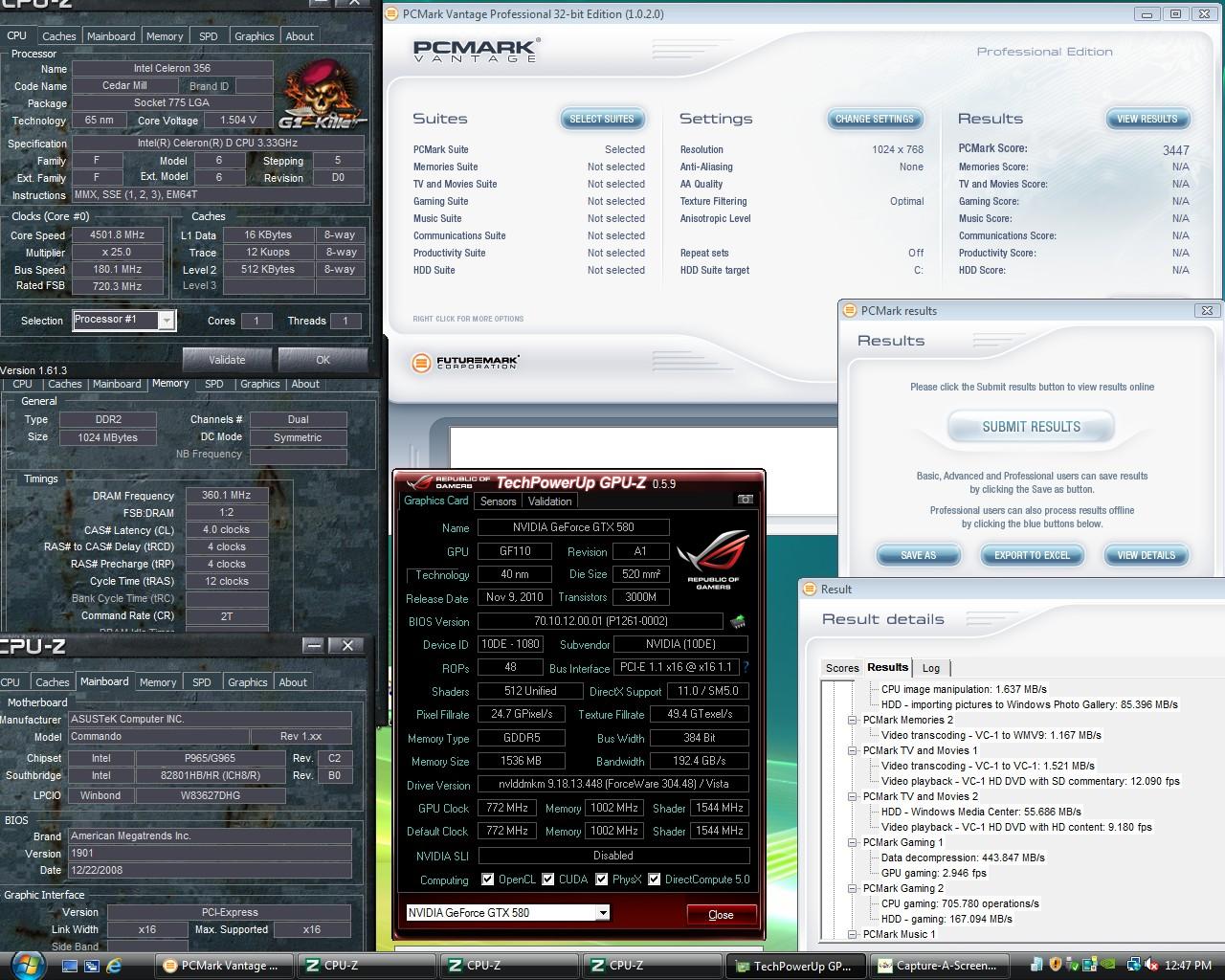
Task: Click the security shield tray icon
Action: (x=1056, y=966)
